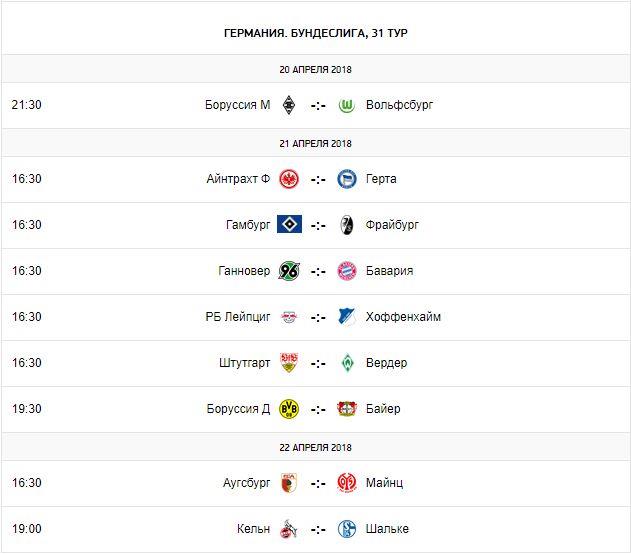Click the РБ Лейпциг team name

[238, 317]
